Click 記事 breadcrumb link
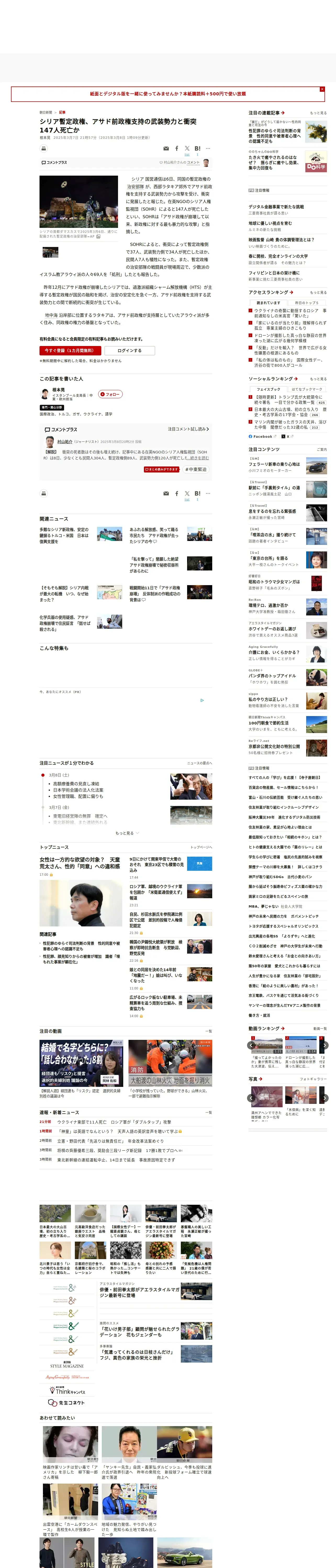 point(62,113)
